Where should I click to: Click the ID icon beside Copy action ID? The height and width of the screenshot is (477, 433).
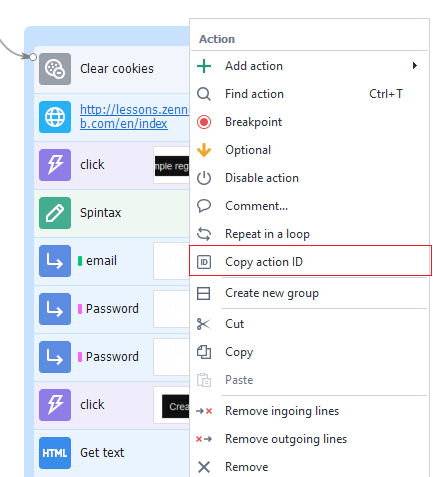click(204, 262)
